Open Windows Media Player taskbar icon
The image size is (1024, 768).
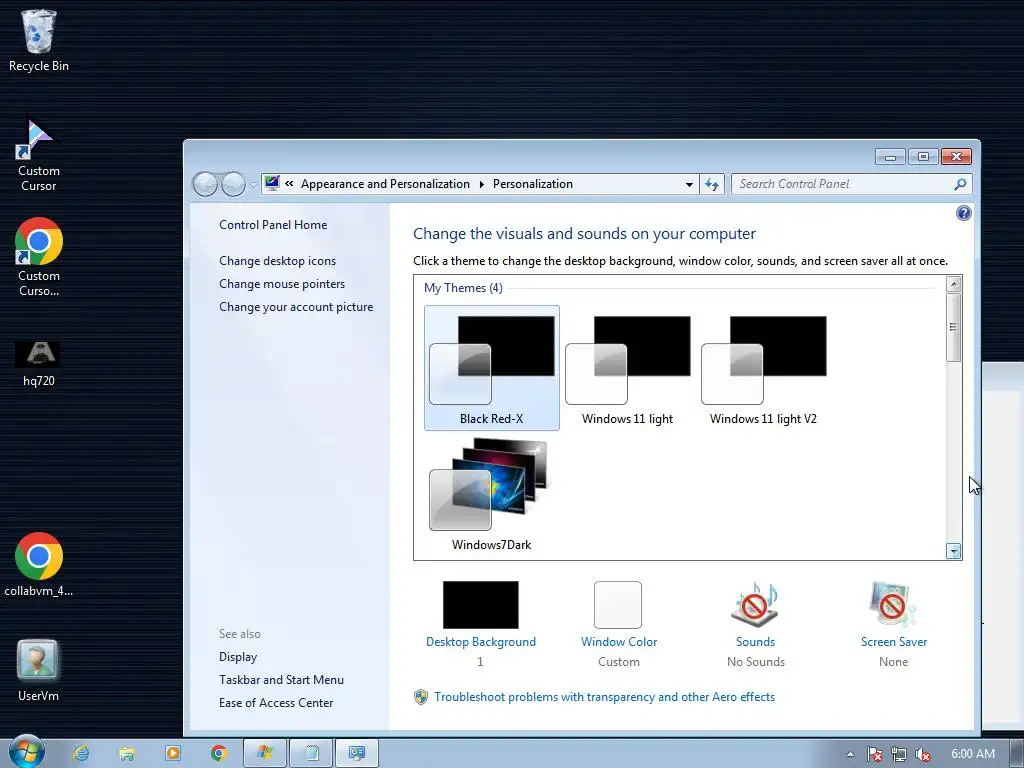click(x=172, y=754)
